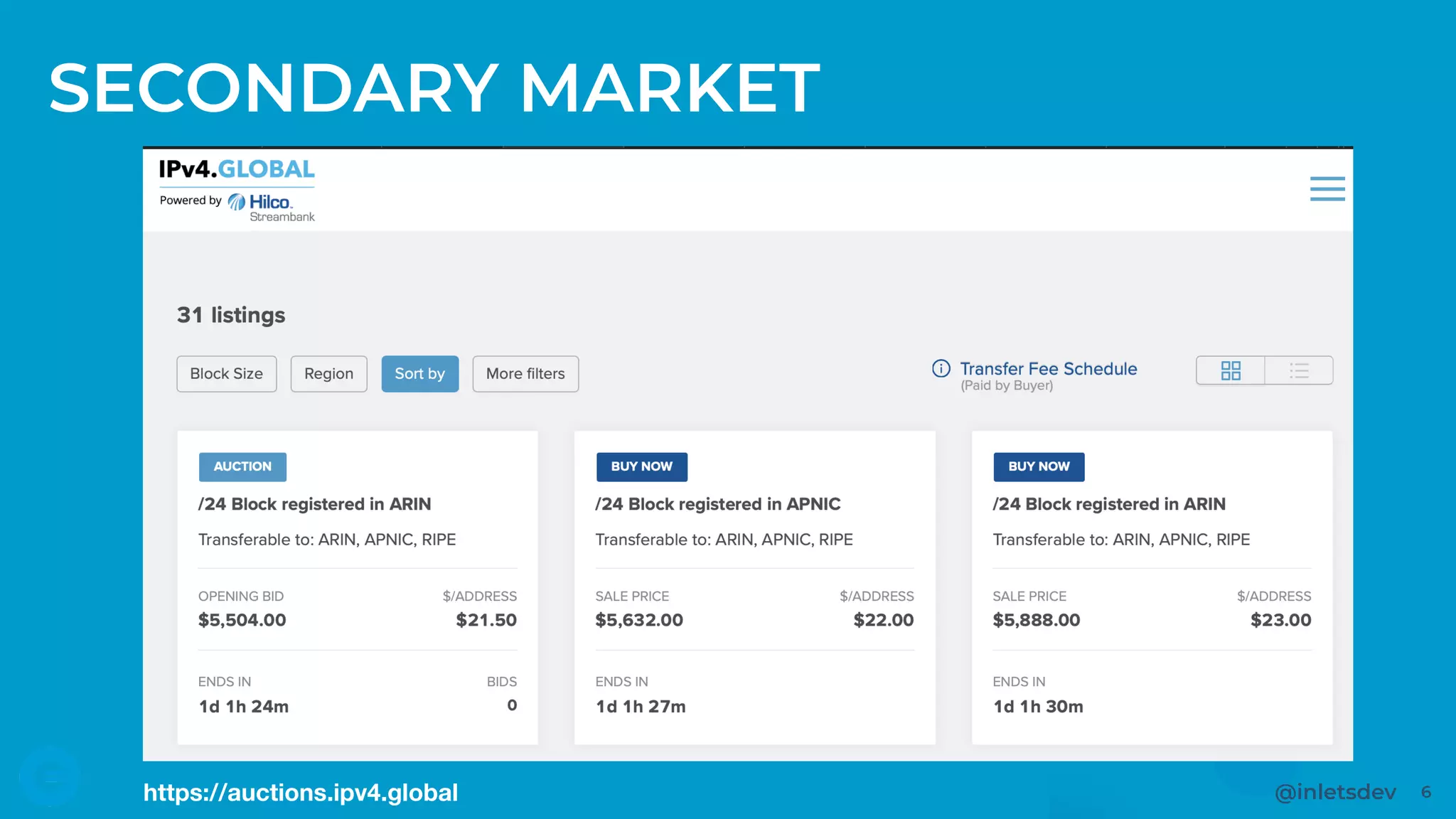Viewport: 1456px width, 819px height.
Task: Open the auction /24 Block registered in ARIN title
Action: 315,504
